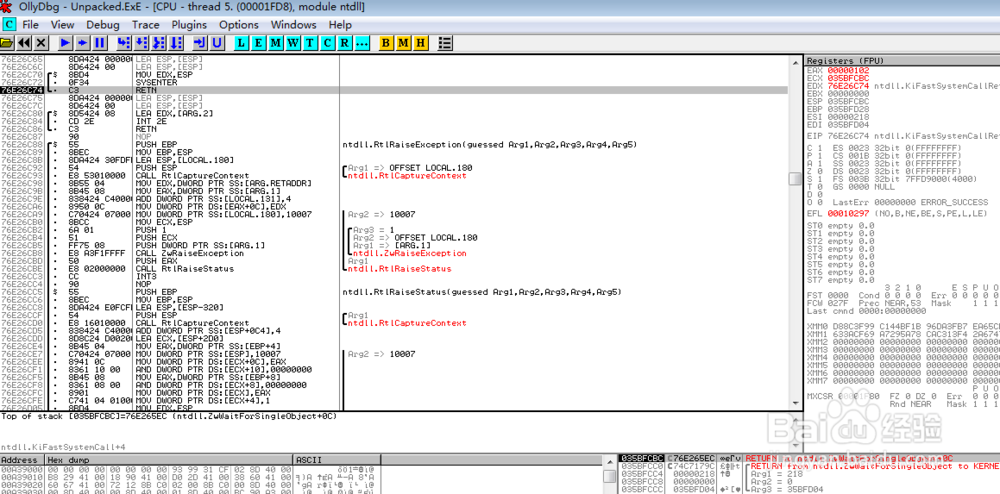Click the ASCII column header in dump
The image size is (1000, 494).
tap(337, 460)
